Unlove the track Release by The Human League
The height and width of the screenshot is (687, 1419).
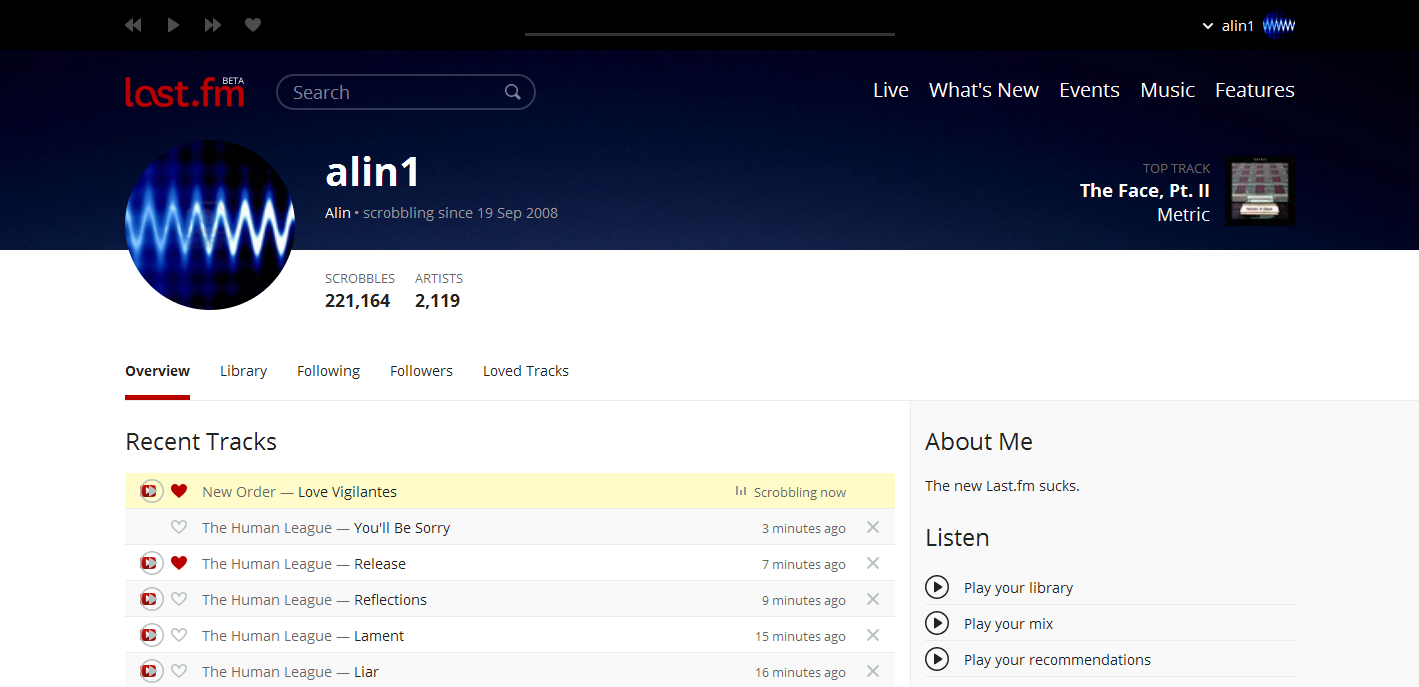point(179,563)
